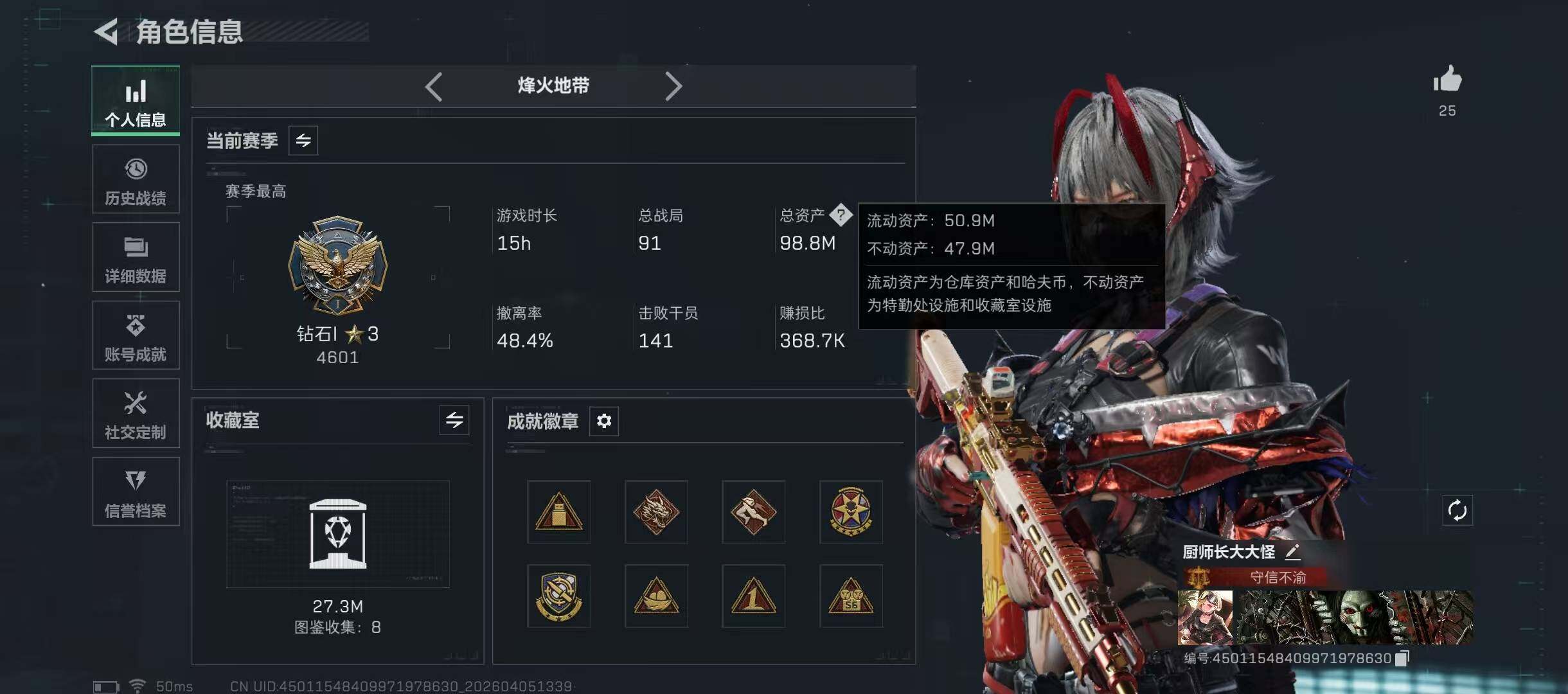The width and height of the screenshot is (1568, 694).
Task: Open the 信誉档案 sidebar item
Action: tap(136, 492)
